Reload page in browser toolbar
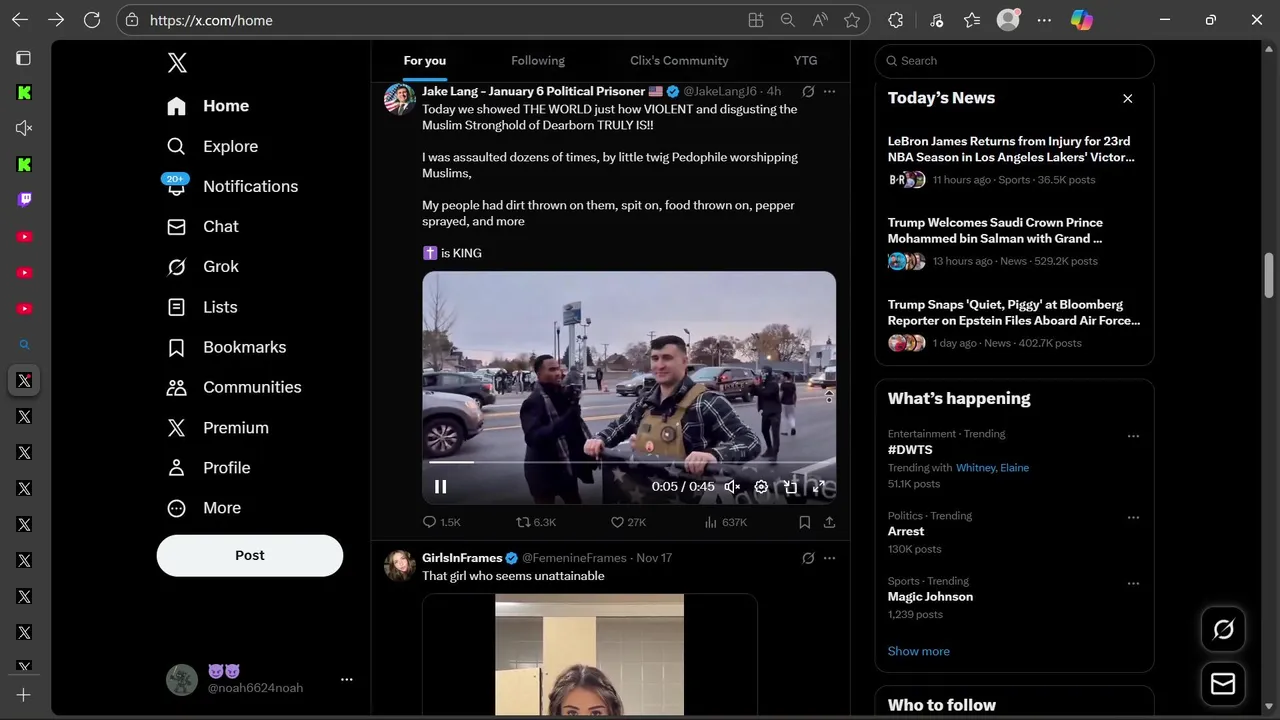1280x720 pixels. [x=92, y=20]
